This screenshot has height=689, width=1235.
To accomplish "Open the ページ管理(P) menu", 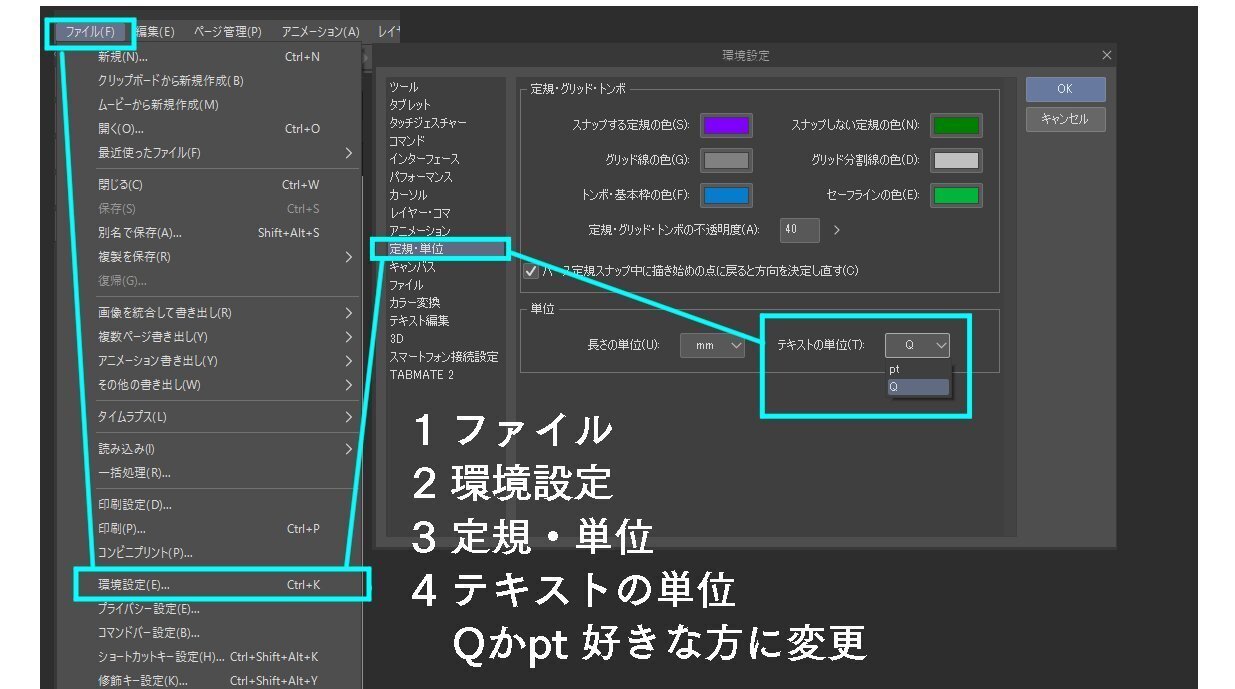I will click(226, 31).
